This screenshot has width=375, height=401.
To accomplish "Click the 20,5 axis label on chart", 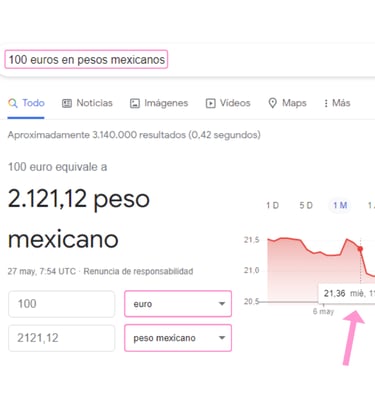I will pos(251,301).
